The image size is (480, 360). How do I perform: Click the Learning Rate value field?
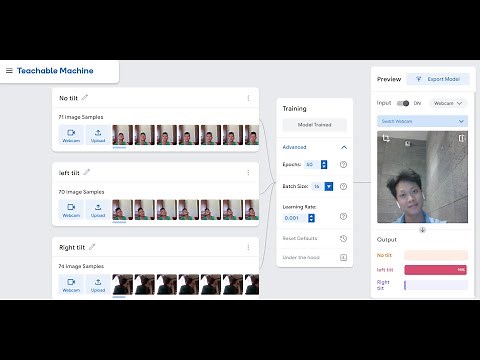pos(295,218)
